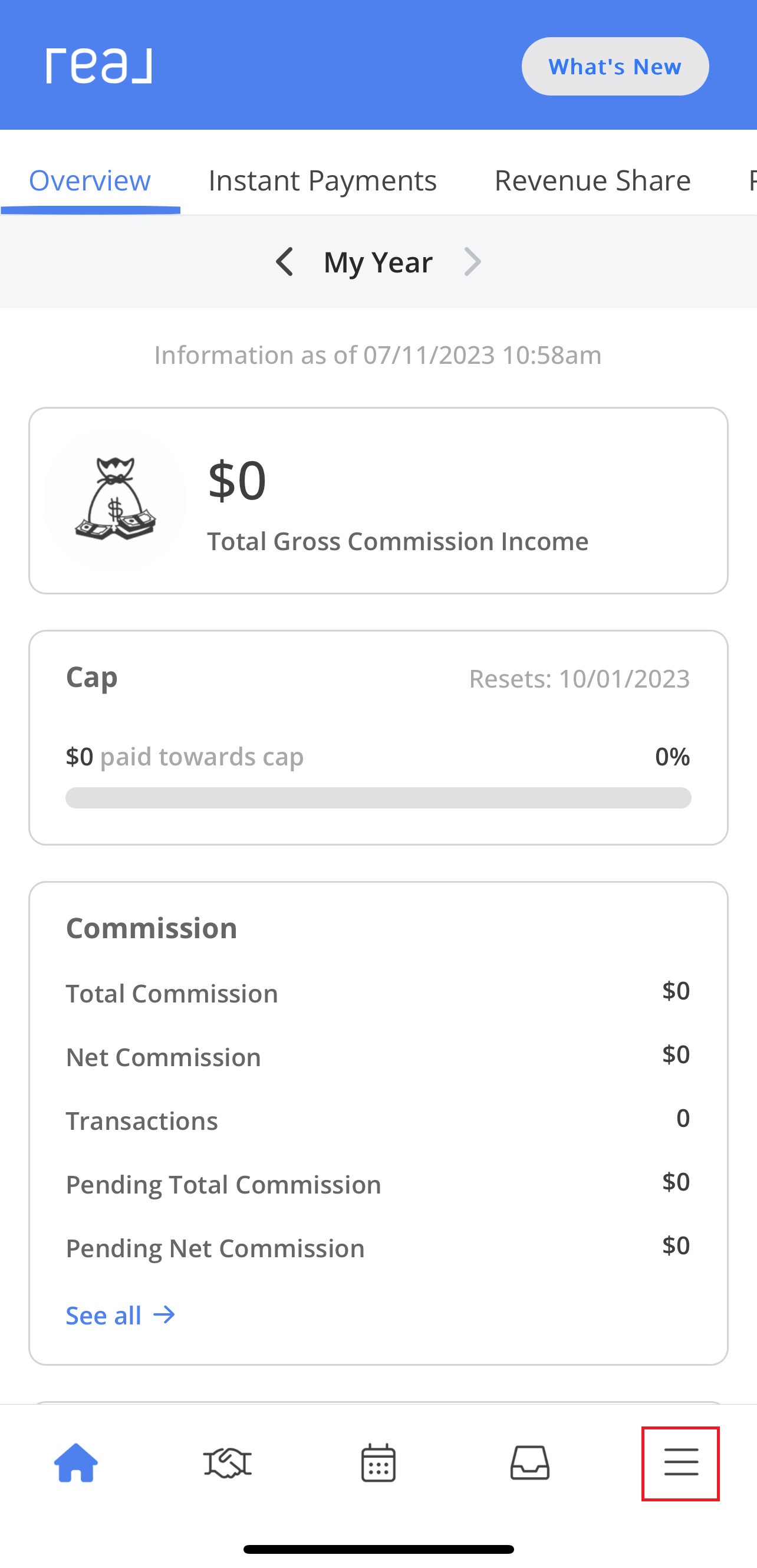
Task: Open the inbox tray icon
Action: [529, 1462]
